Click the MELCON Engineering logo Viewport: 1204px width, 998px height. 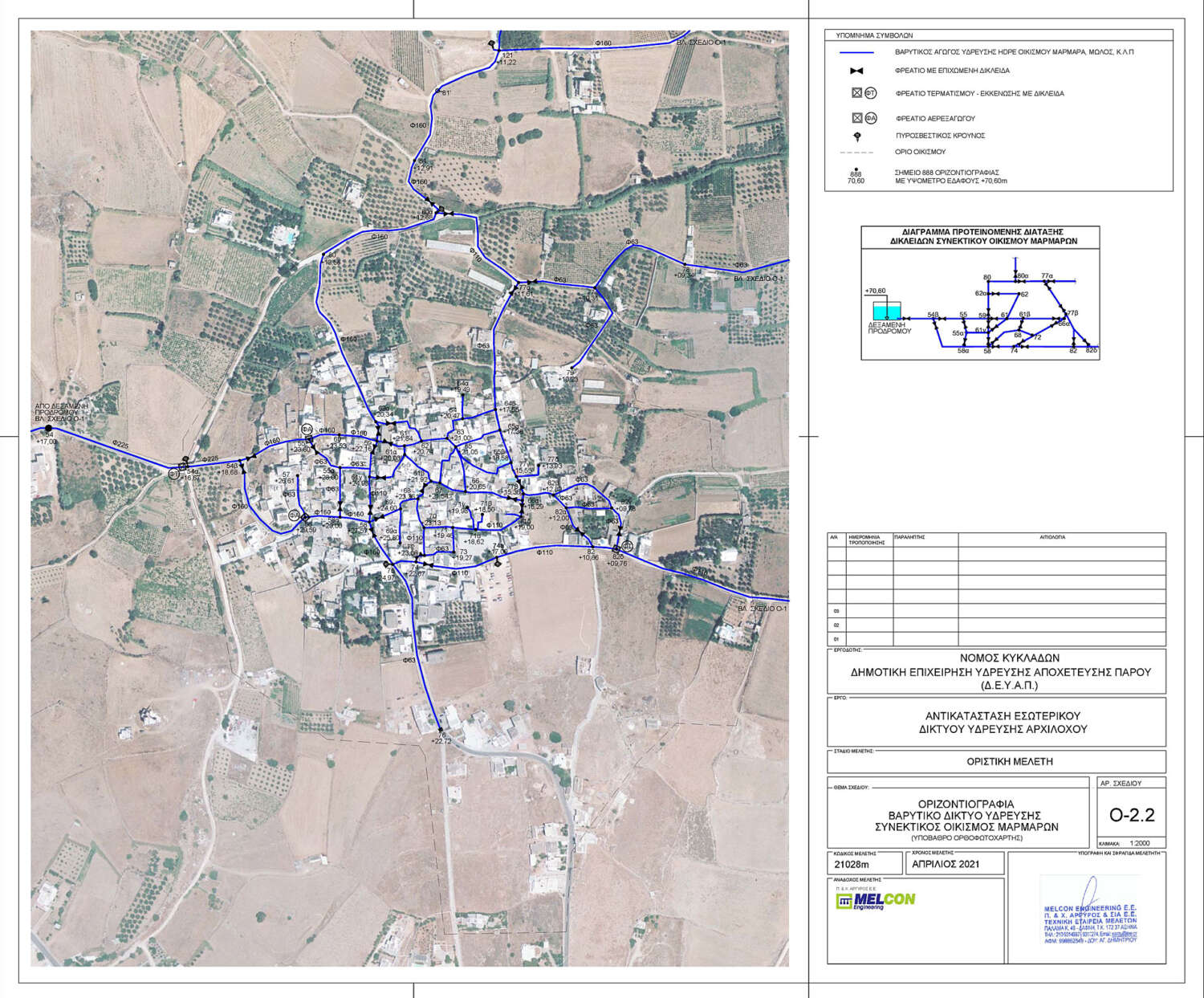(874, 901)
